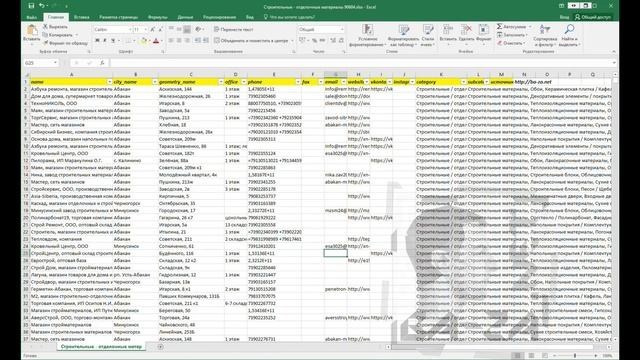Open the font name dropdown
Viewport: 640px width, 360px height.
click(x=130, y=29)
